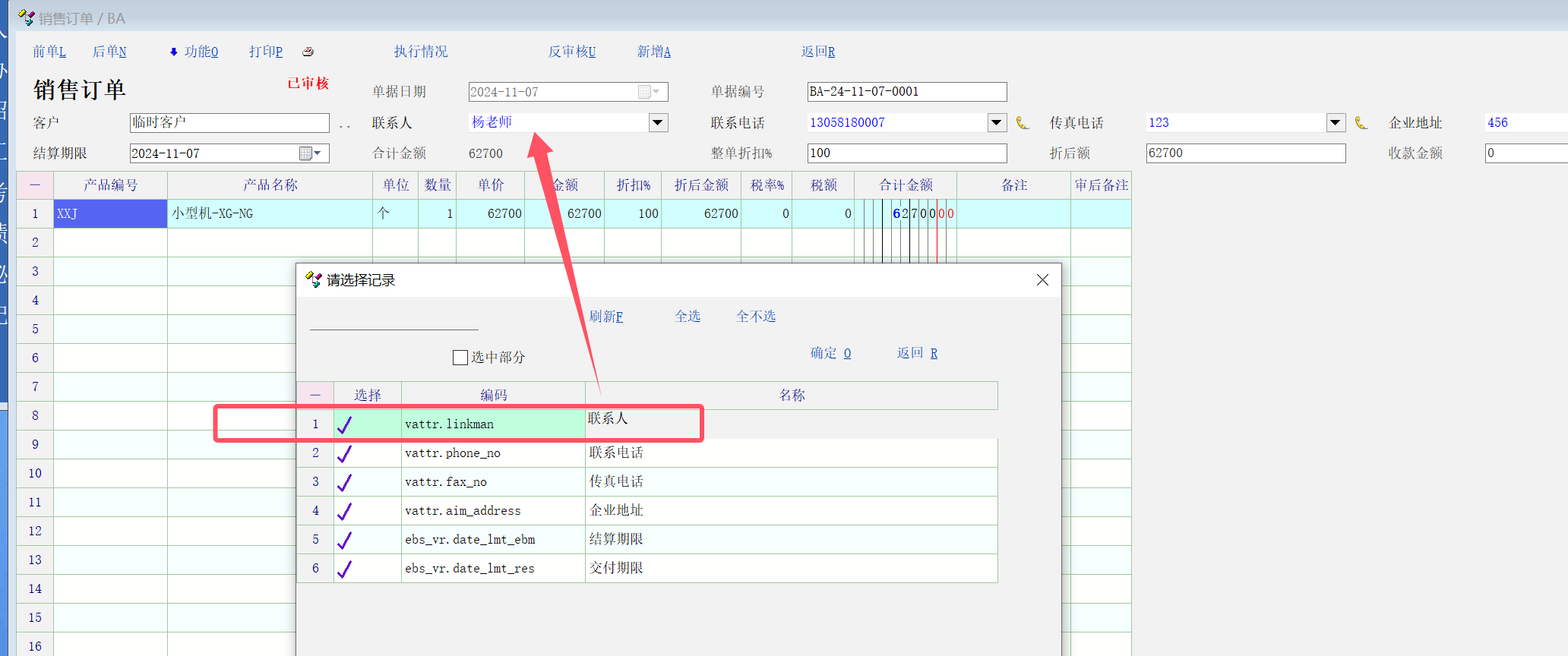Click the 功能O down-arrow icon
The height and width of the screenshot is (656, 1568).
pyautogui.click(x=173, y=52)
